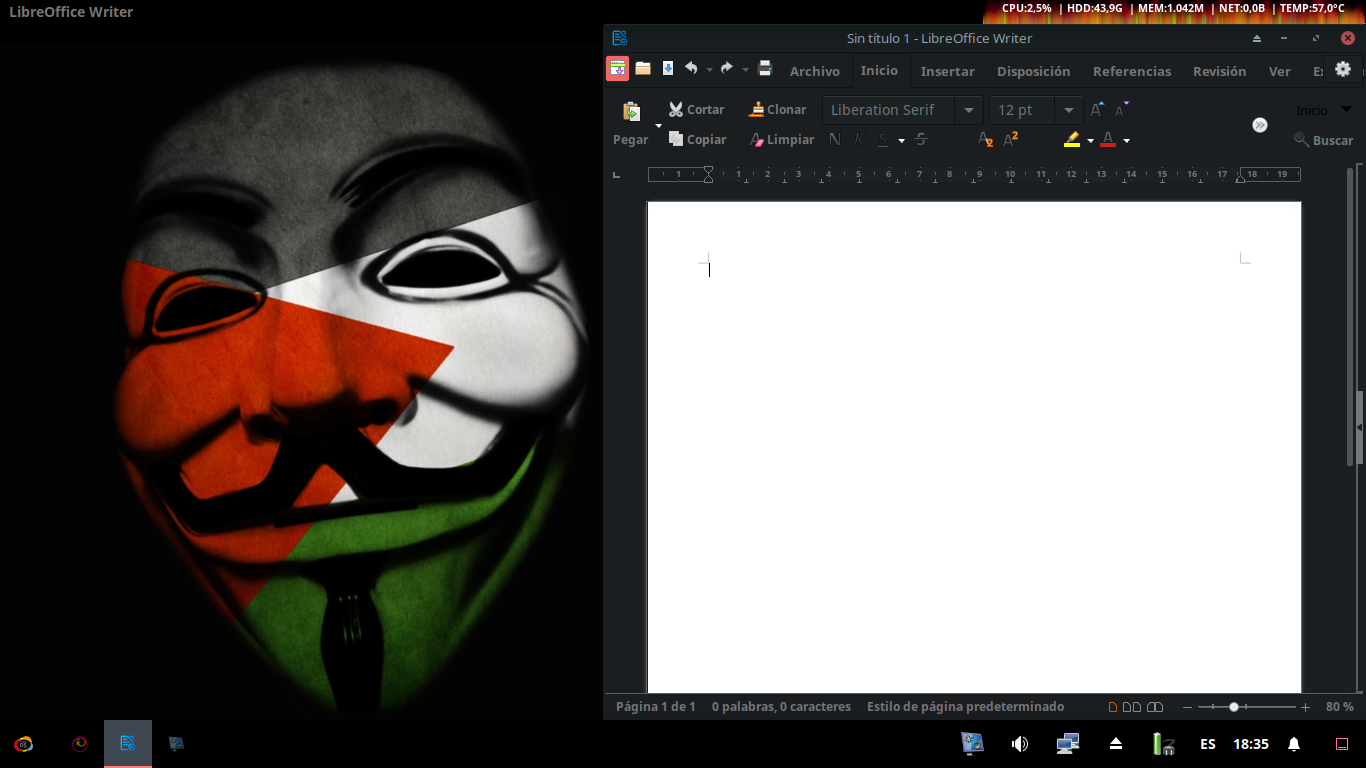The image size is (1366, 768).
Task: Switch to single-page view in status bar
Action: tap(1114, 707)
